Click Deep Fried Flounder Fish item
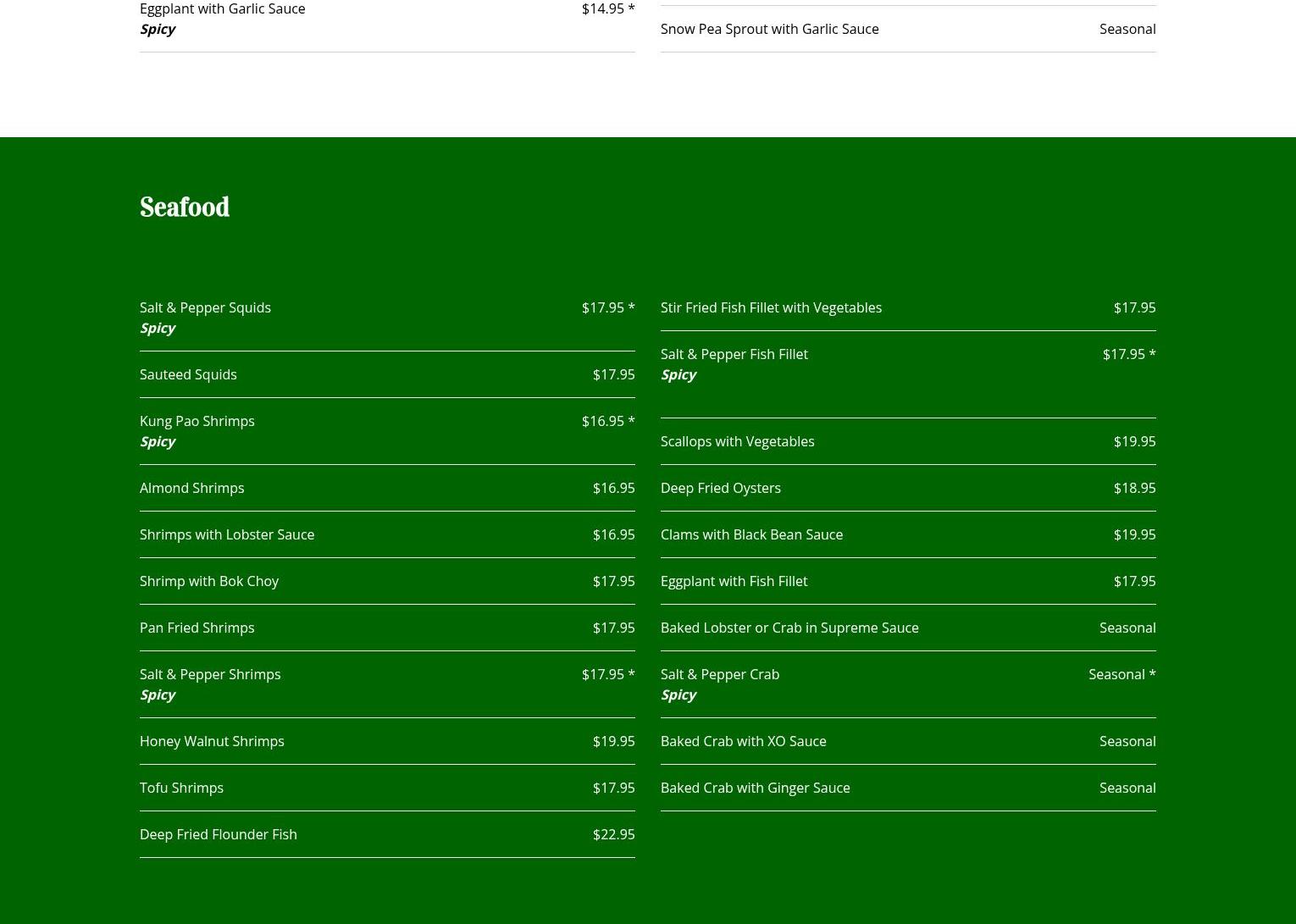Screen dimensions: 1296x924 point(219,834)
